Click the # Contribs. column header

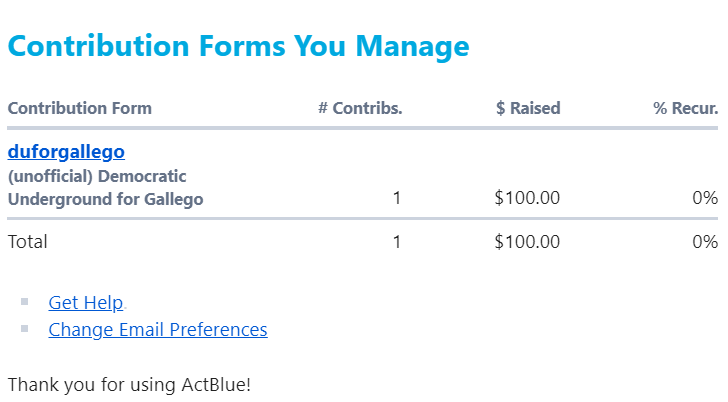pos(360,108)
